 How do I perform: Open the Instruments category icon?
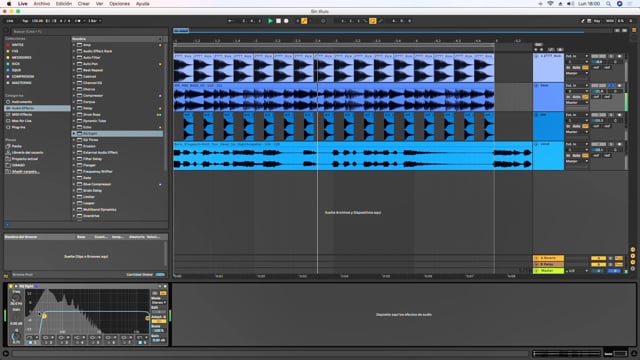coord(8,102)
